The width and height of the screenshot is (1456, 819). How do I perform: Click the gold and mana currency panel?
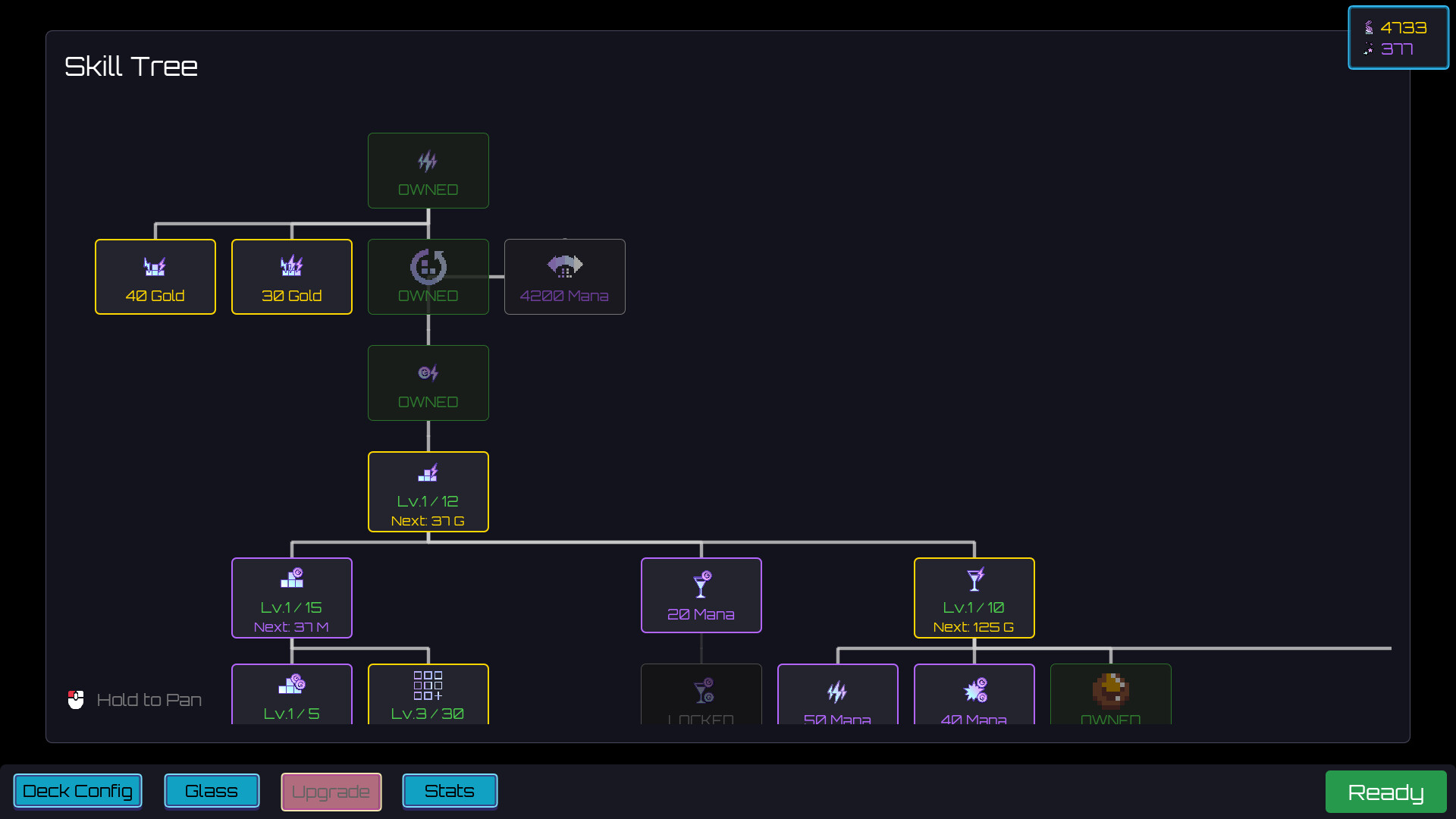click(x=1398, y=38)
